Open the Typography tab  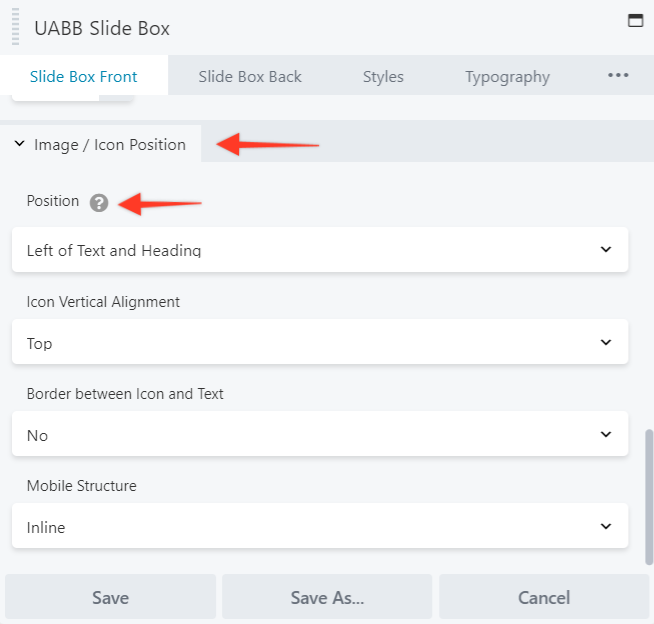(507, 76)
